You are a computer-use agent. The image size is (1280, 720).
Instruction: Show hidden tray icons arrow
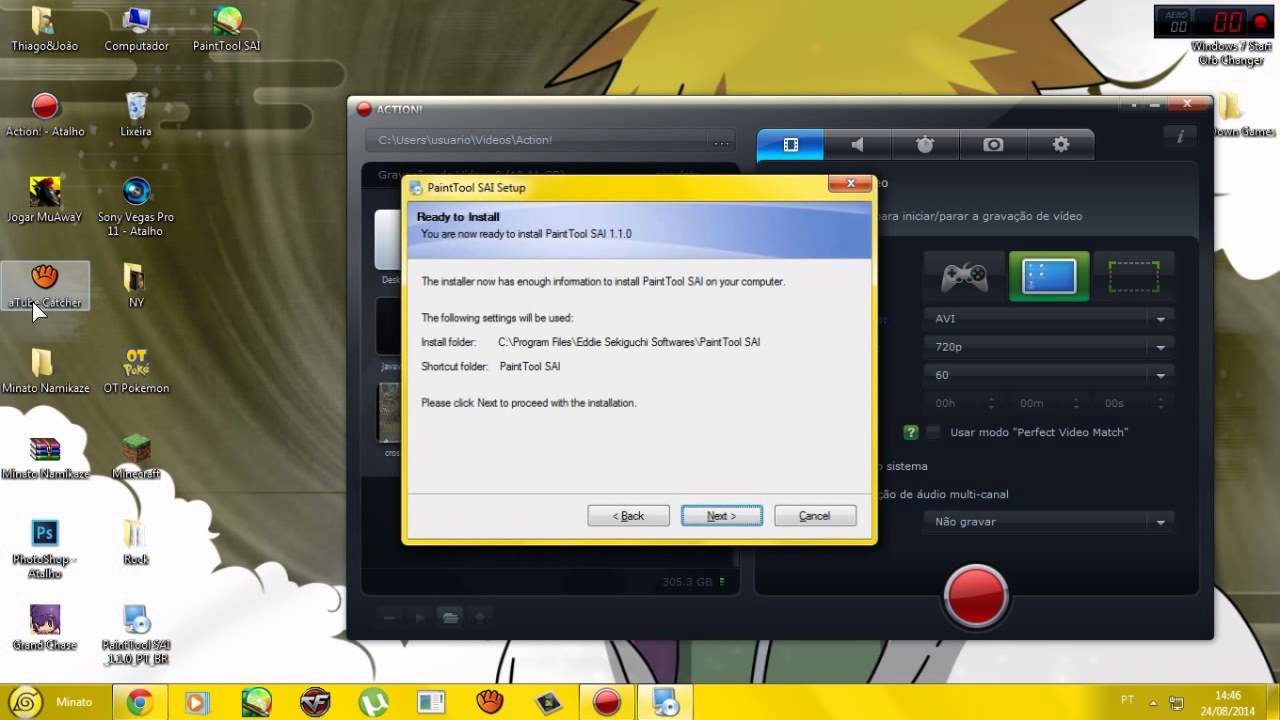(x=1153, y=702)
